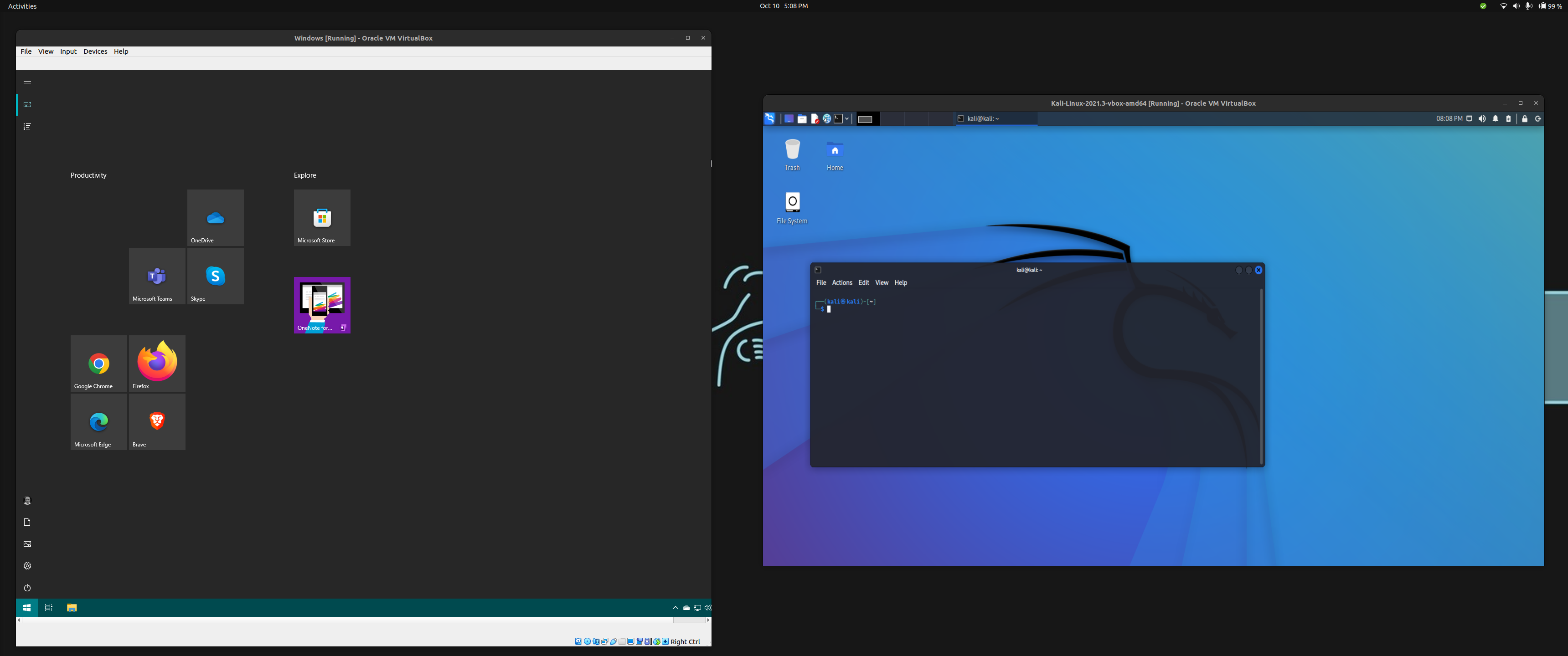Open Help menu in Windows VM window
This screenshot has width=1568, height=656.
pyautogui.click(x=121, y=52)
